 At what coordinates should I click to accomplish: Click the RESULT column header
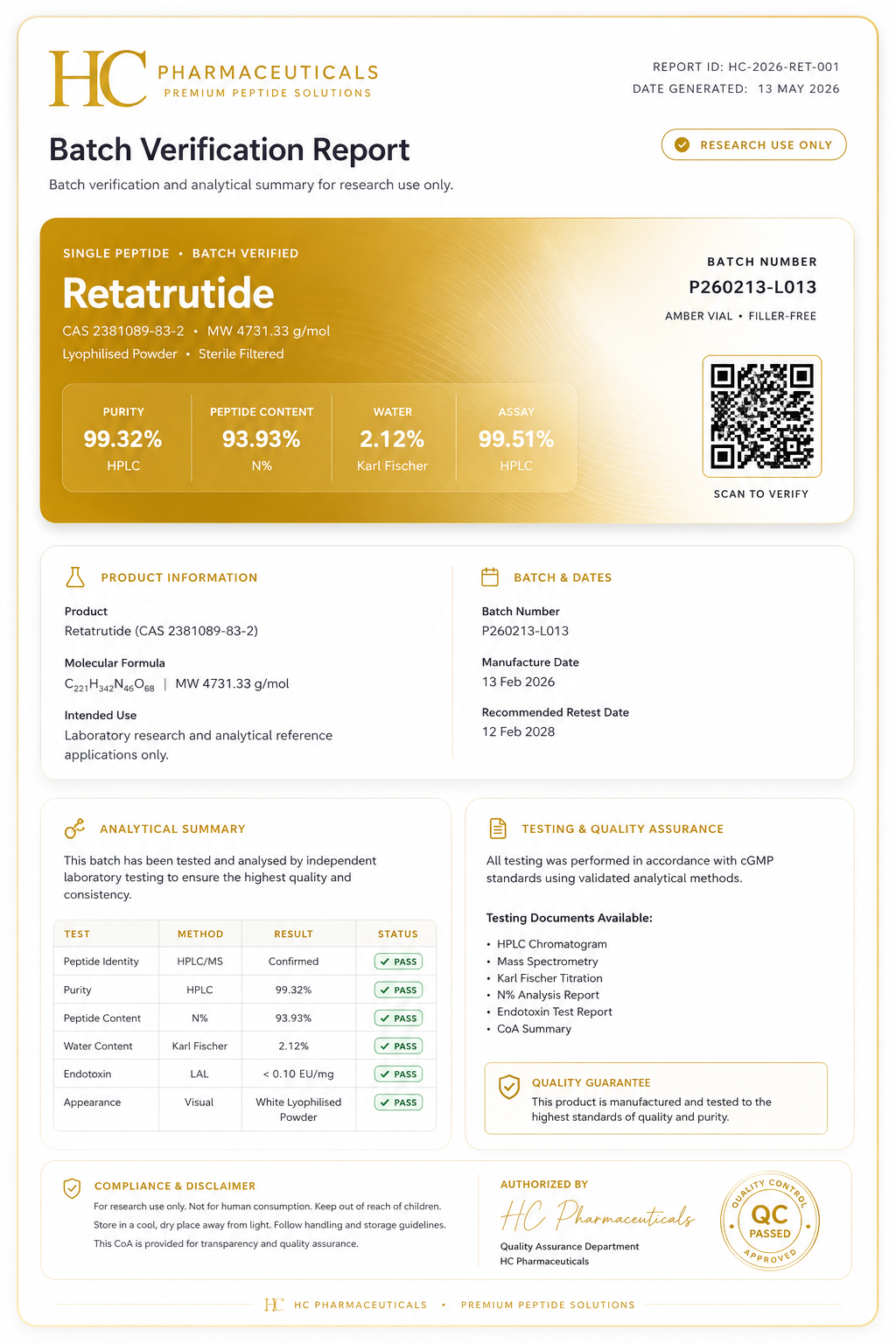pos(294,934)
